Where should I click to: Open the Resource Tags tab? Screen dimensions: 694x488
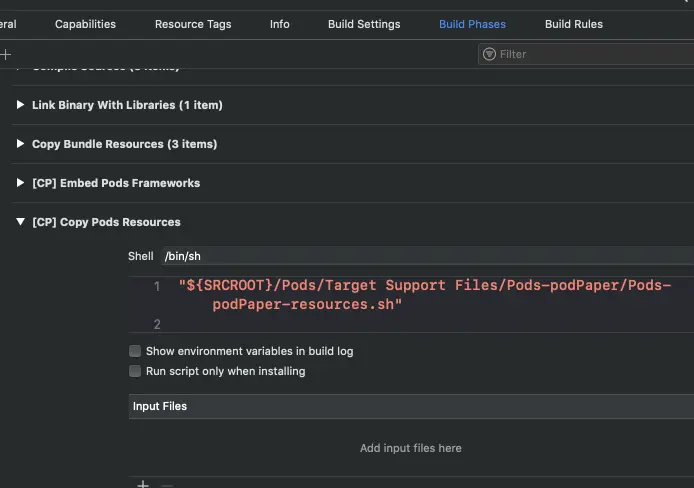(193, 24)
